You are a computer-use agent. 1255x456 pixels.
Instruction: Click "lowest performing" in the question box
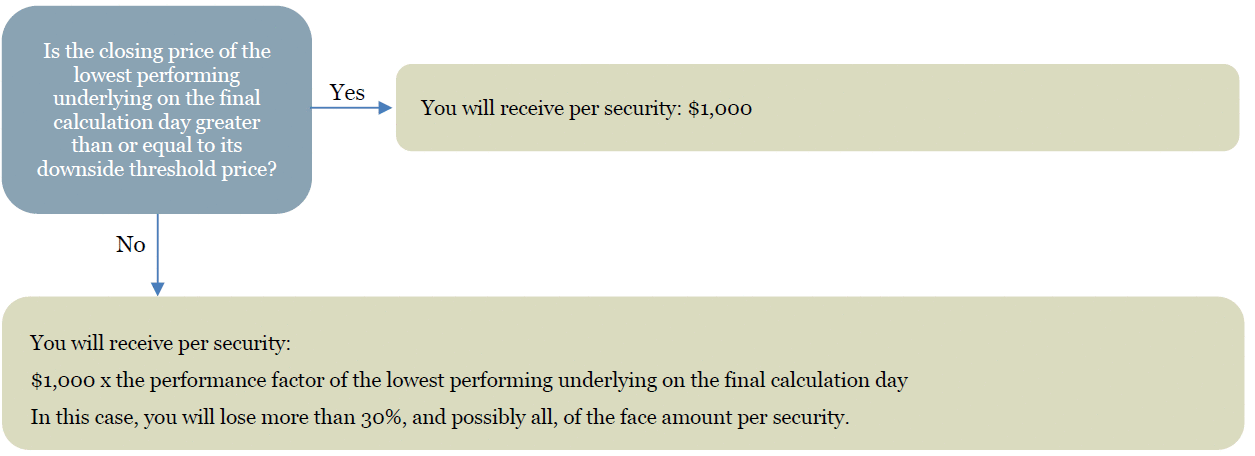click(157, 75)
